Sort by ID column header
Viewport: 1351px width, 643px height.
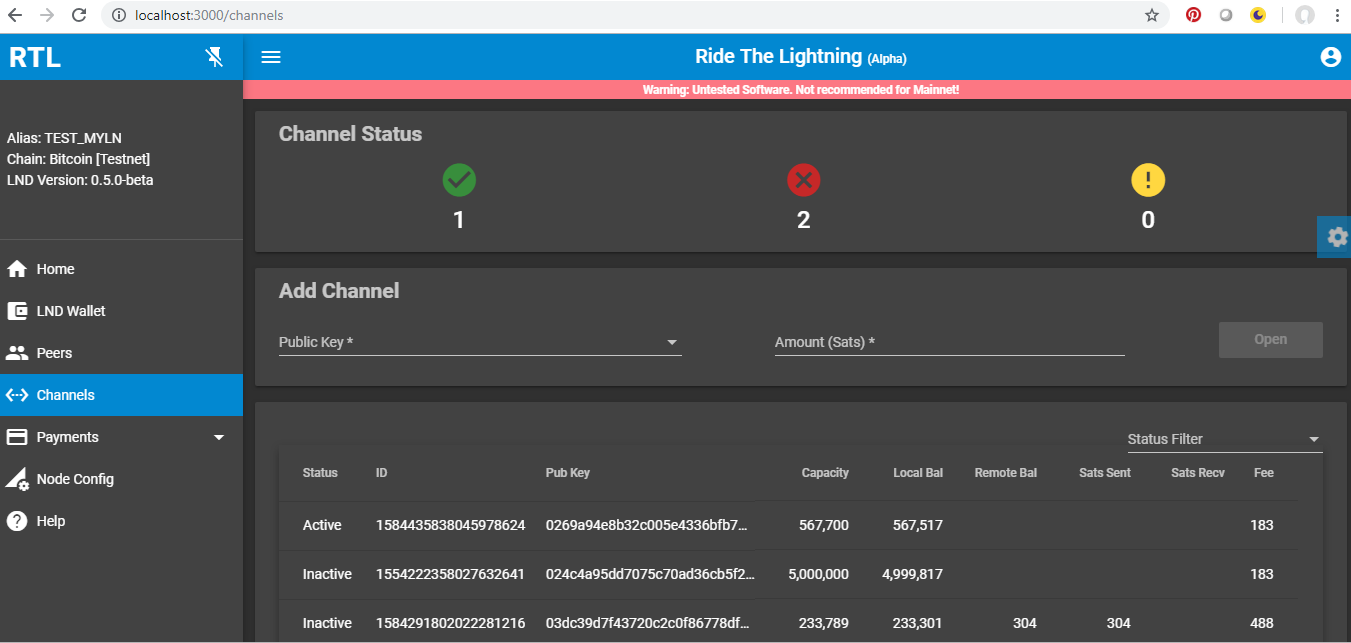[381, 473]
